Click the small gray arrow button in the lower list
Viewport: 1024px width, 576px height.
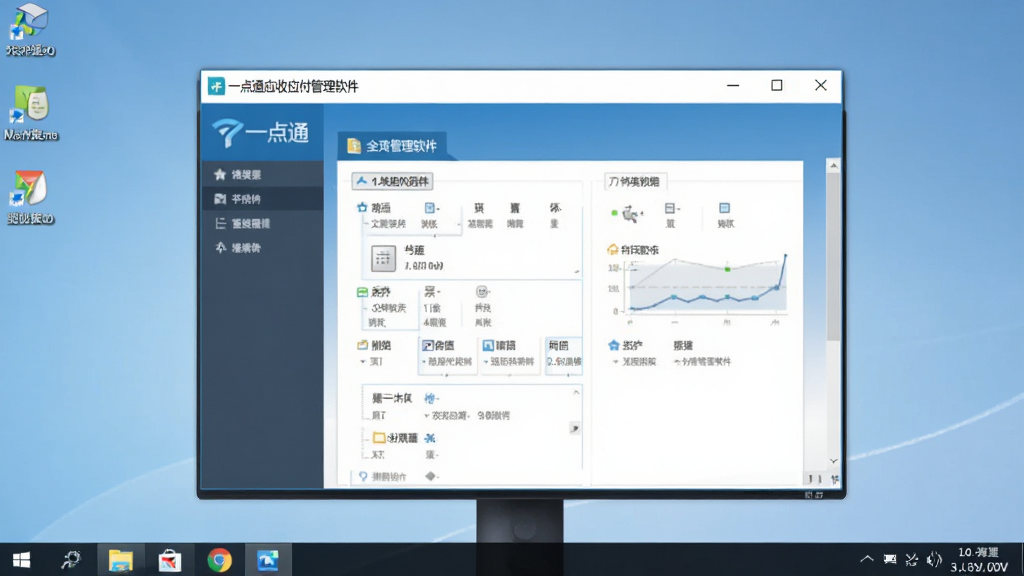click(x=575, y=428)
